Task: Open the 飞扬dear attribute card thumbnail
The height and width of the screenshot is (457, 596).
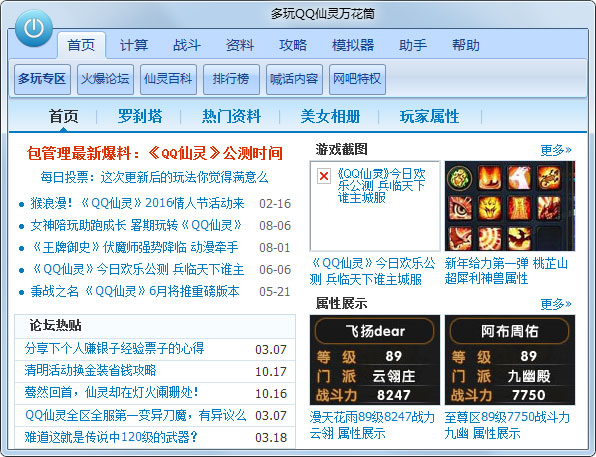Action: [375, 360]
